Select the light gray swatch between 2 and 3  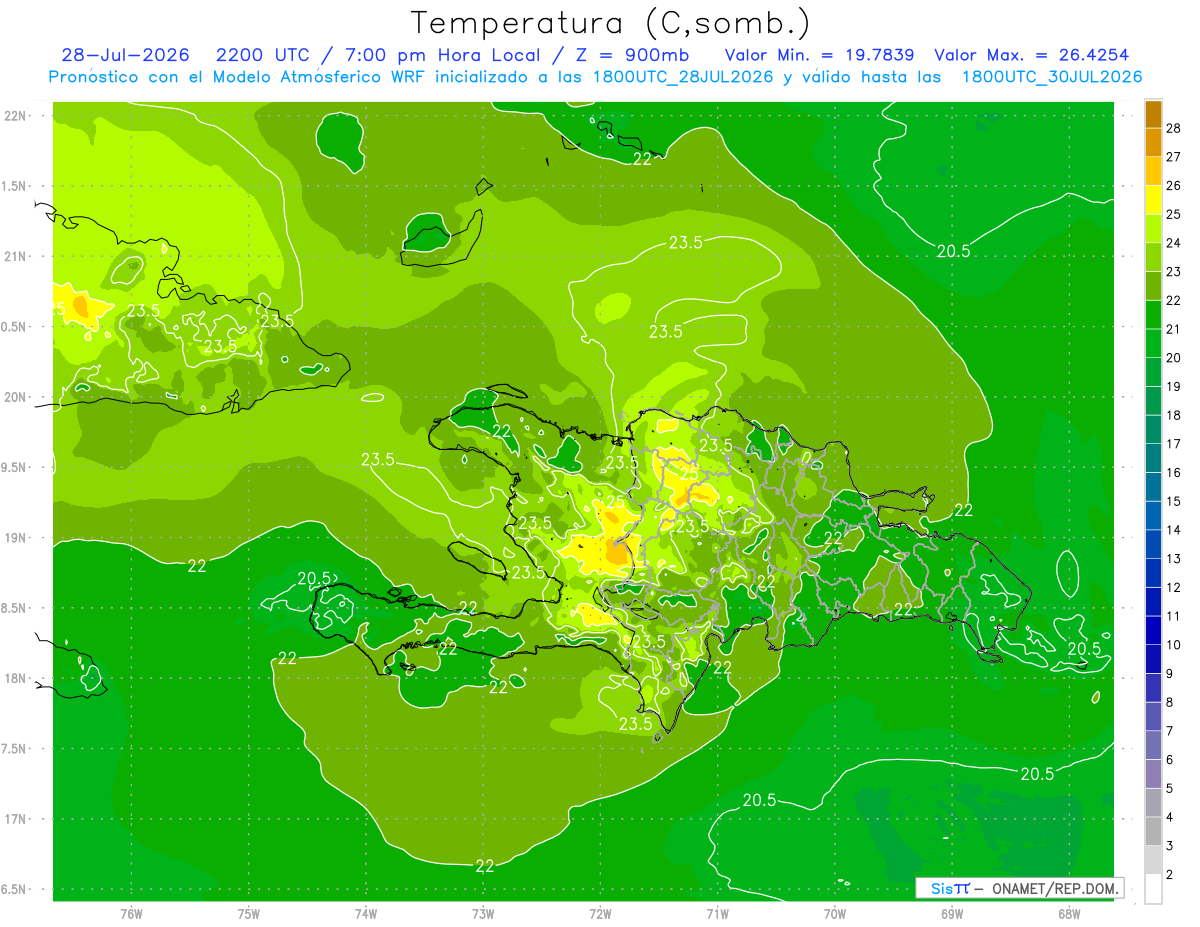(x=1153, y=861)
